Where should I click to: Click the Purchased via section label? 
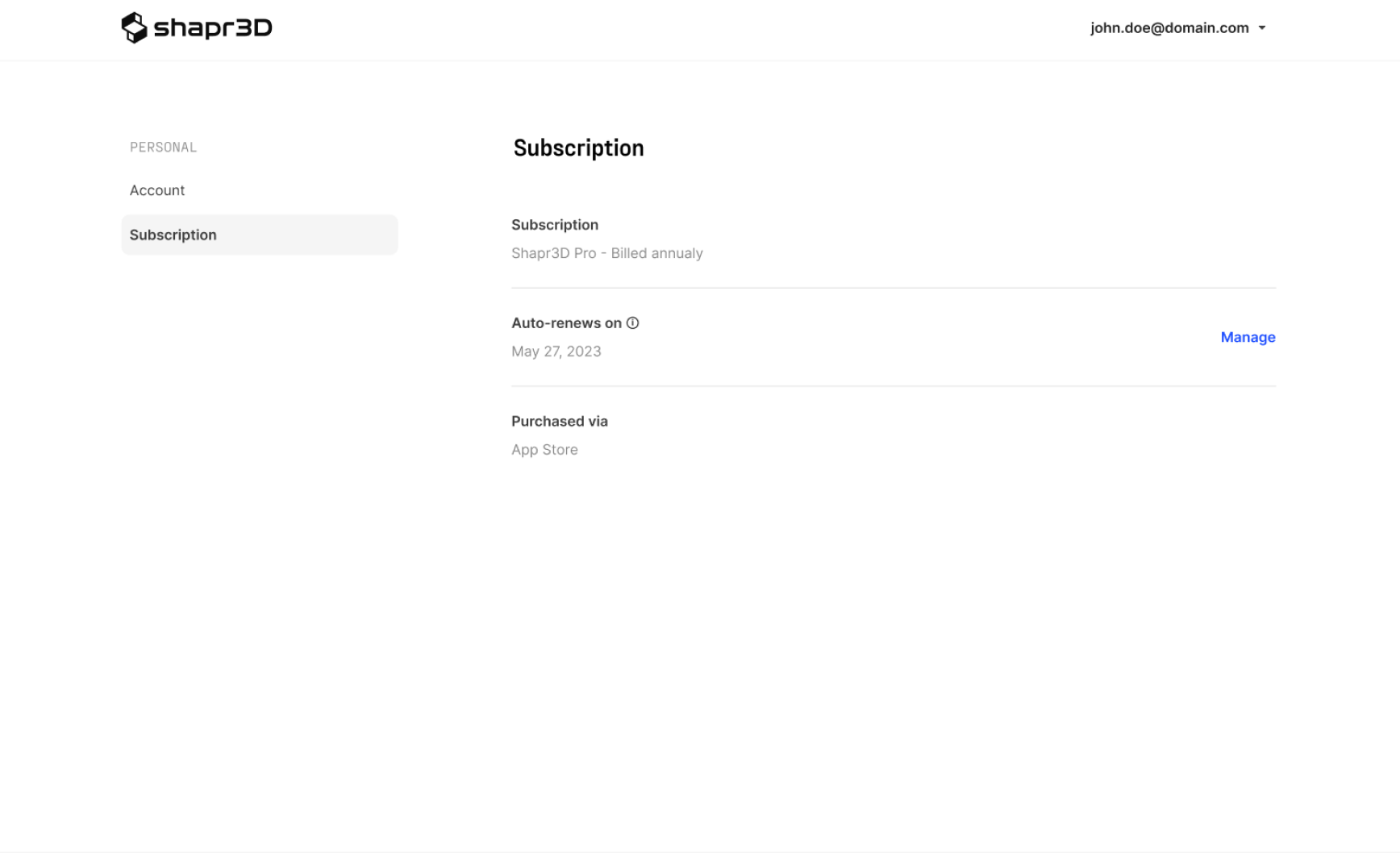pos(559,421)
